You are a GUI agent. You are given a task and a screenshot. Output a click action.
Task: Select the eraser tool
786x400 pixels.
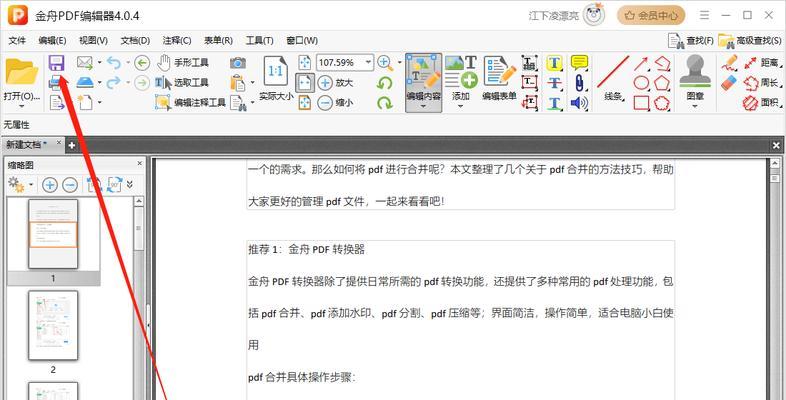point(729,83)
